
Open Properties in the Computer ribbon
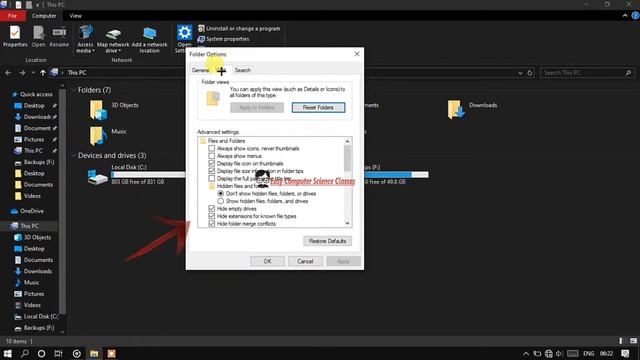pos(15,36)
